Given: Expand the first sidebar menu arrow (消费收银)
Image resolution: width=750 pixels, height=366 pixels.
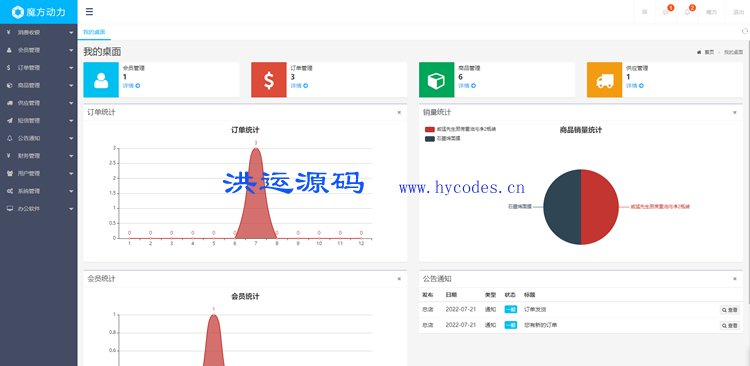Looking at the screenshot, I should coord(71,33).
